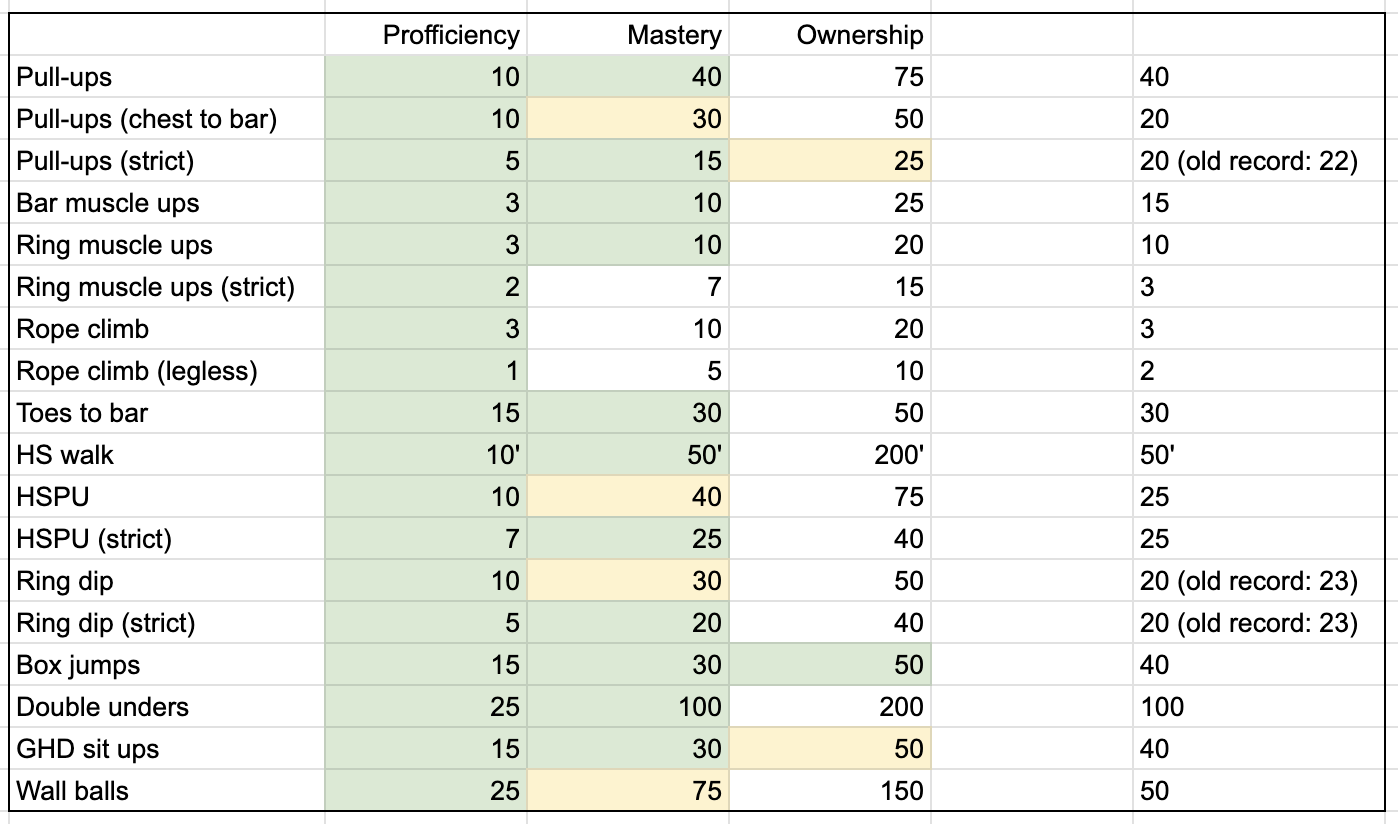This screenshot has width=1398, height=824.
Task: Click the Ring muscle ups (strict) label
Action: click(156, 287)
